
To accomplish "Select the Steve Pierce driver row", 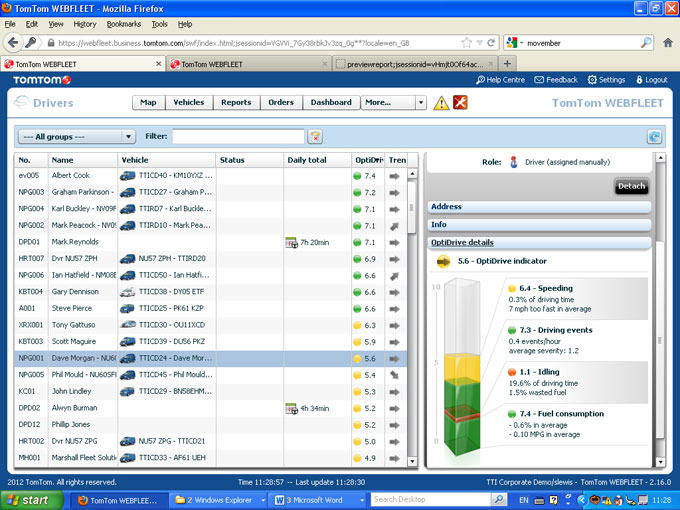I will (211, 309).
